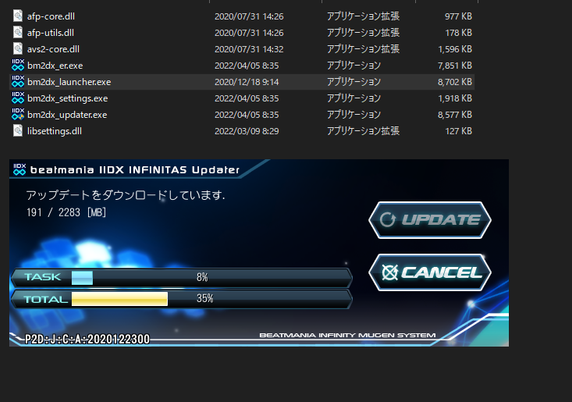The image size is (572, 402).
Task: Click the version string P2D:J:C:A:2020122300
Action: (87, 339)
